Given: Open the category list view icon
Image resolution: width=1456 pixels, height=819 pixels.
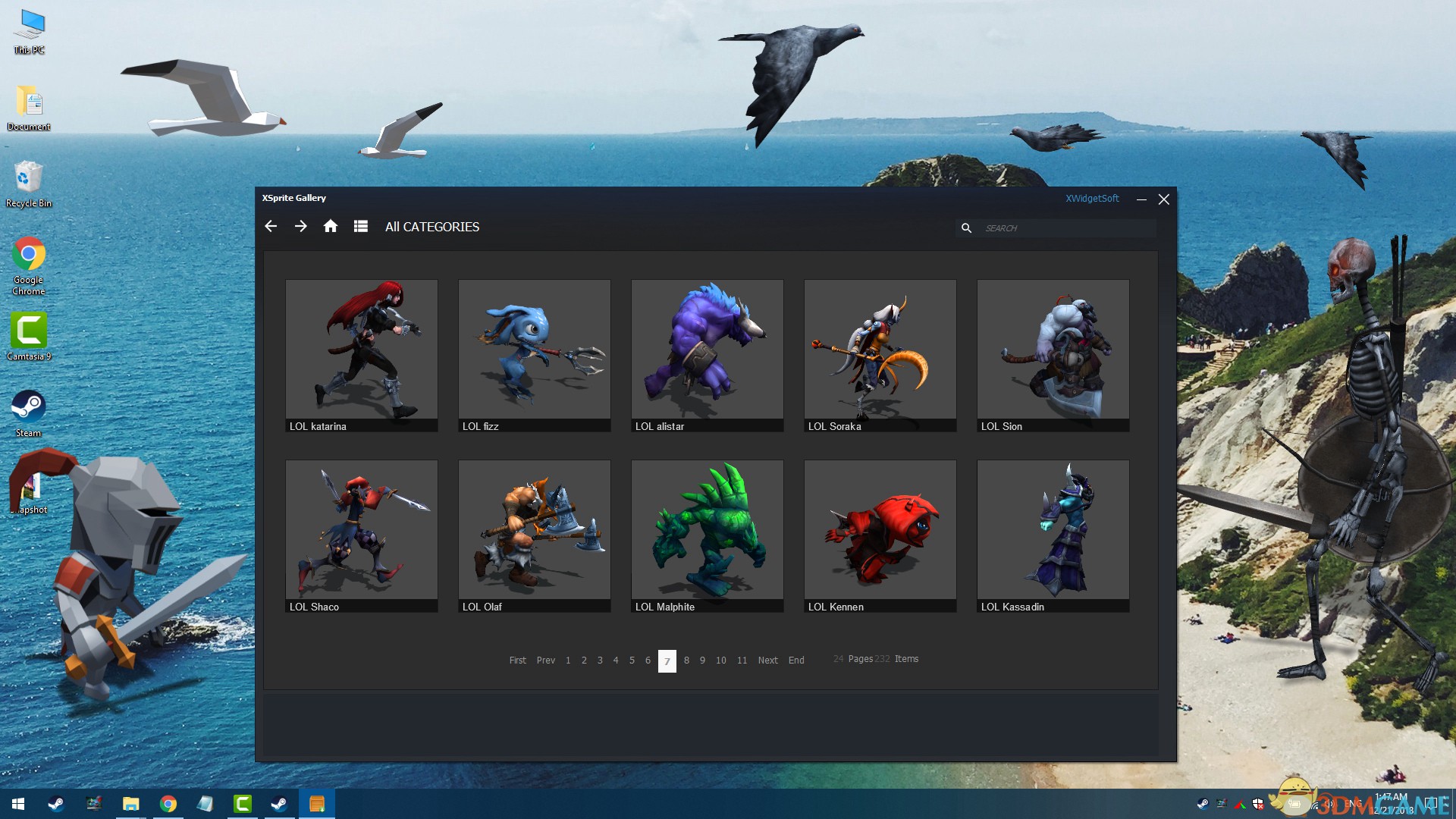Looking at the screenshot, I should [361, 226].
